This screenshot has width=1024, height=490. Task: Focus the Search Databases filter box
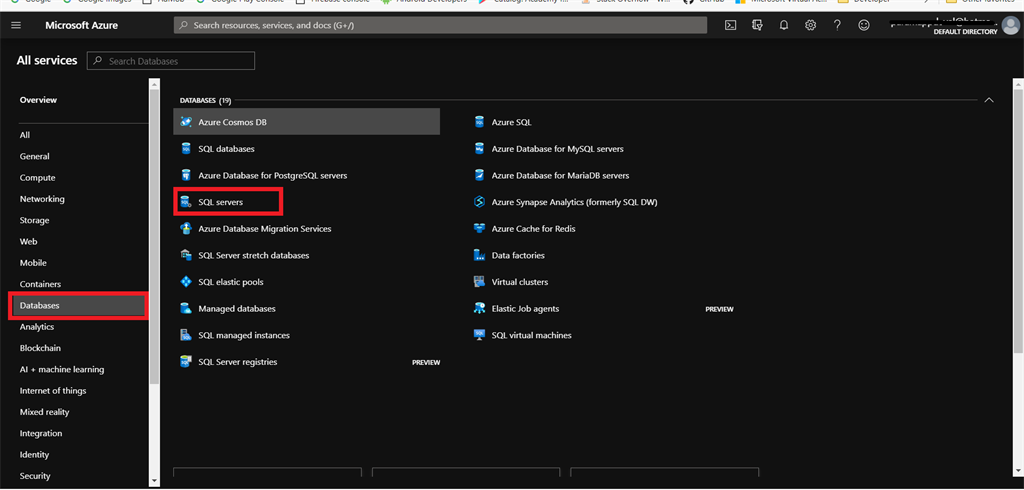(171, 61)
